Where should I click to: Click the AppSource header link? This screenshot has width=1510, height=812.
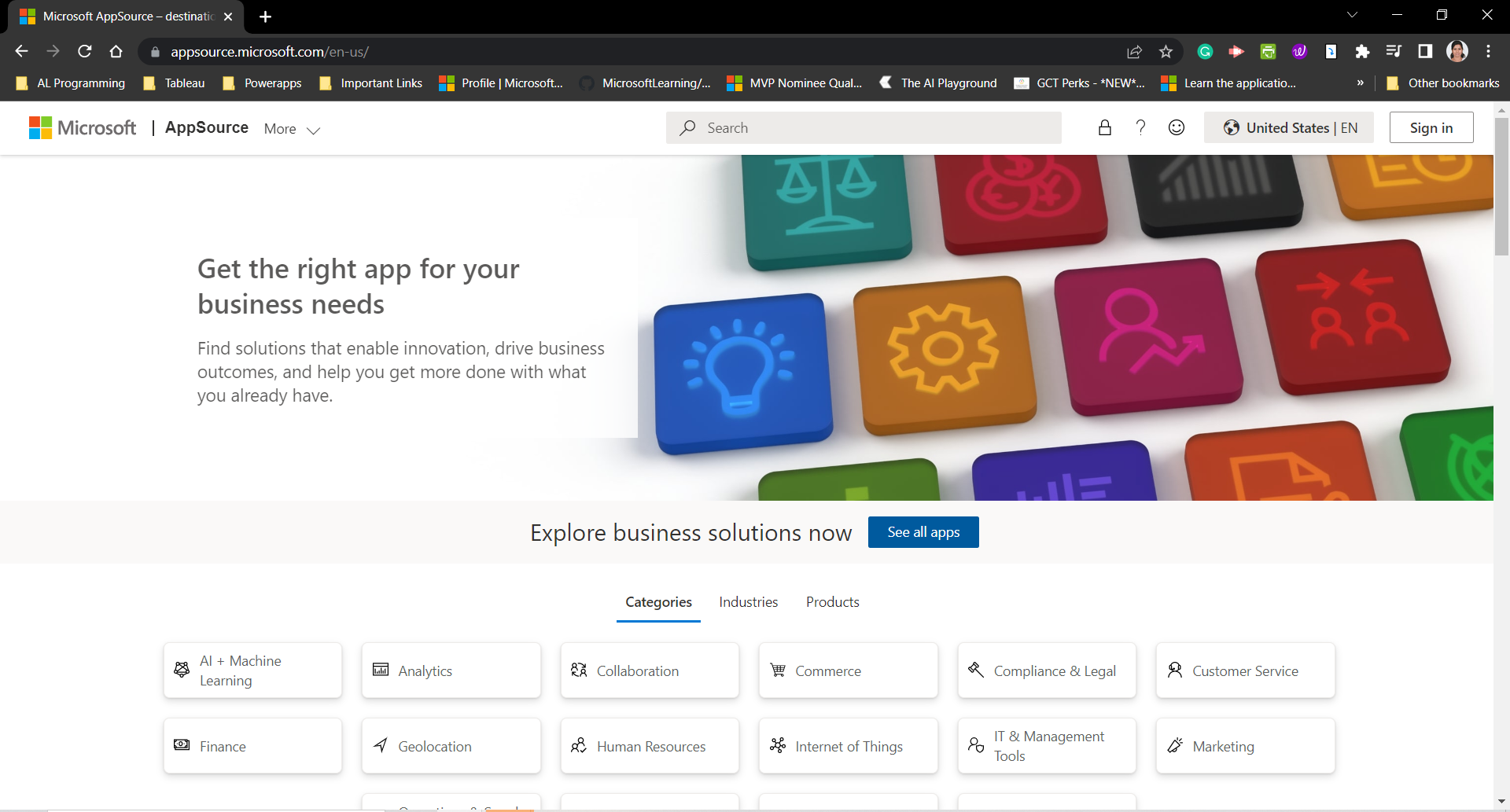207,127
